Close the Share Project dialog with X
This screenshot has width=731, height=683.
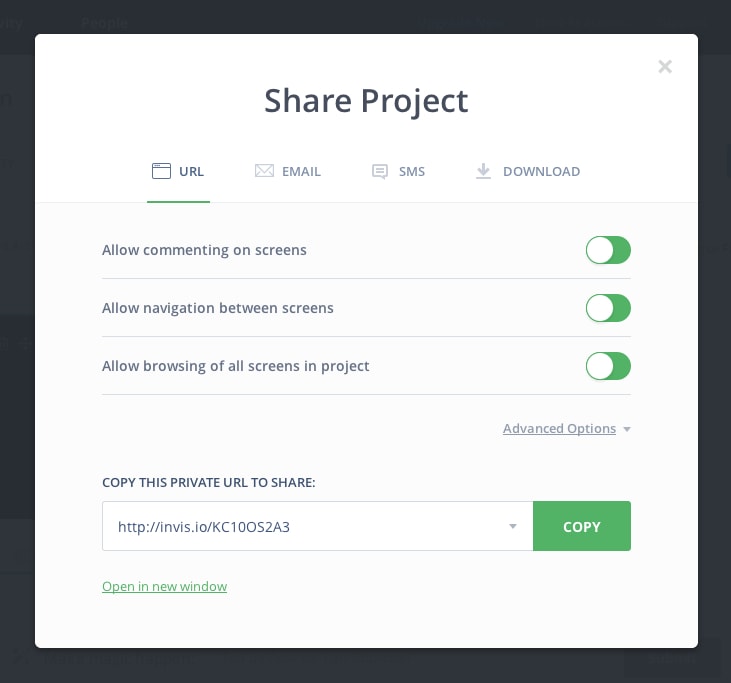pos(665,67)
